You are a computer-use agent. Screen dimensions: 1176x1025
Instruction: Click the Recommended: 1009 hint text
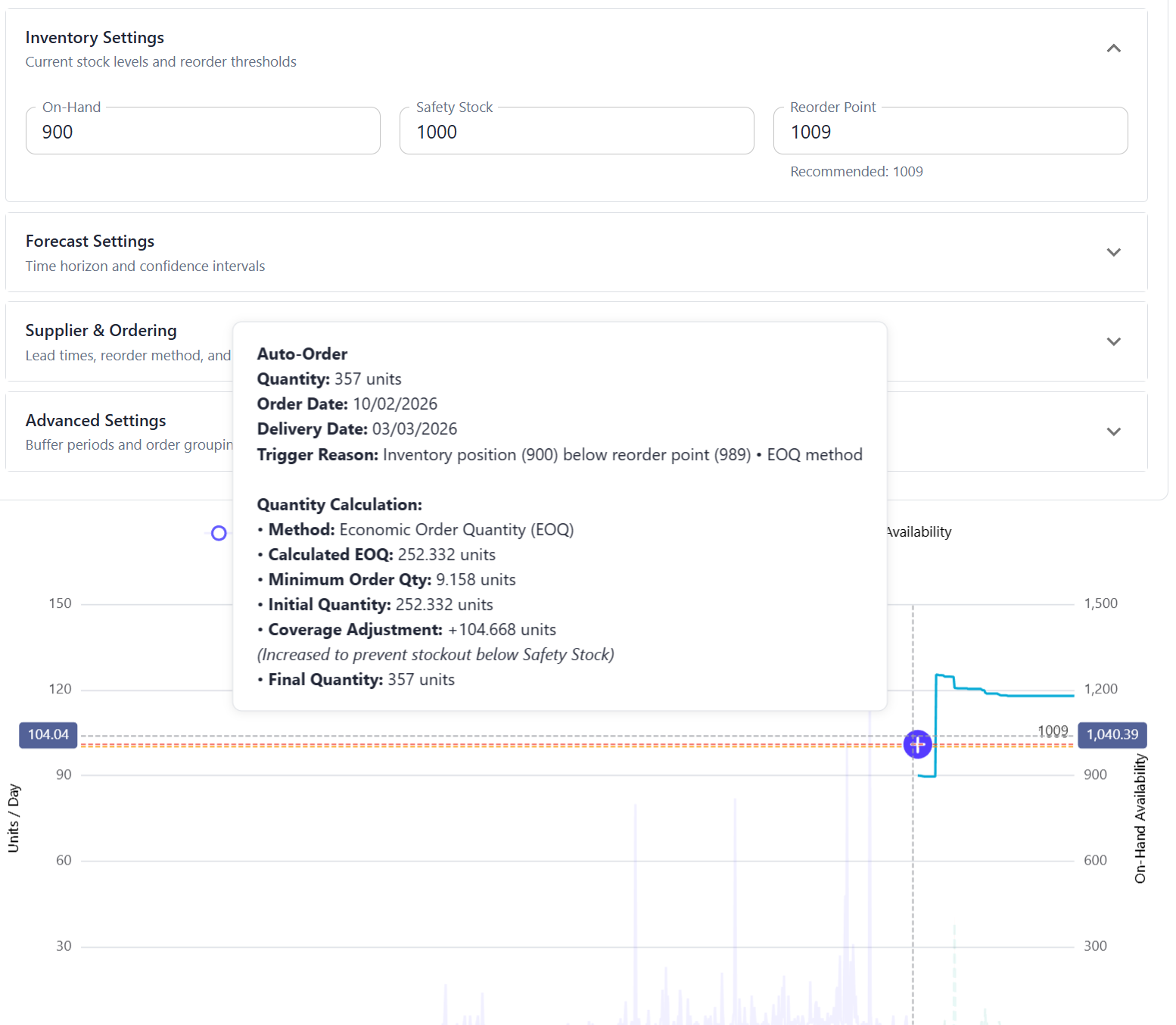pyautogui.click(x=856, y=172)
